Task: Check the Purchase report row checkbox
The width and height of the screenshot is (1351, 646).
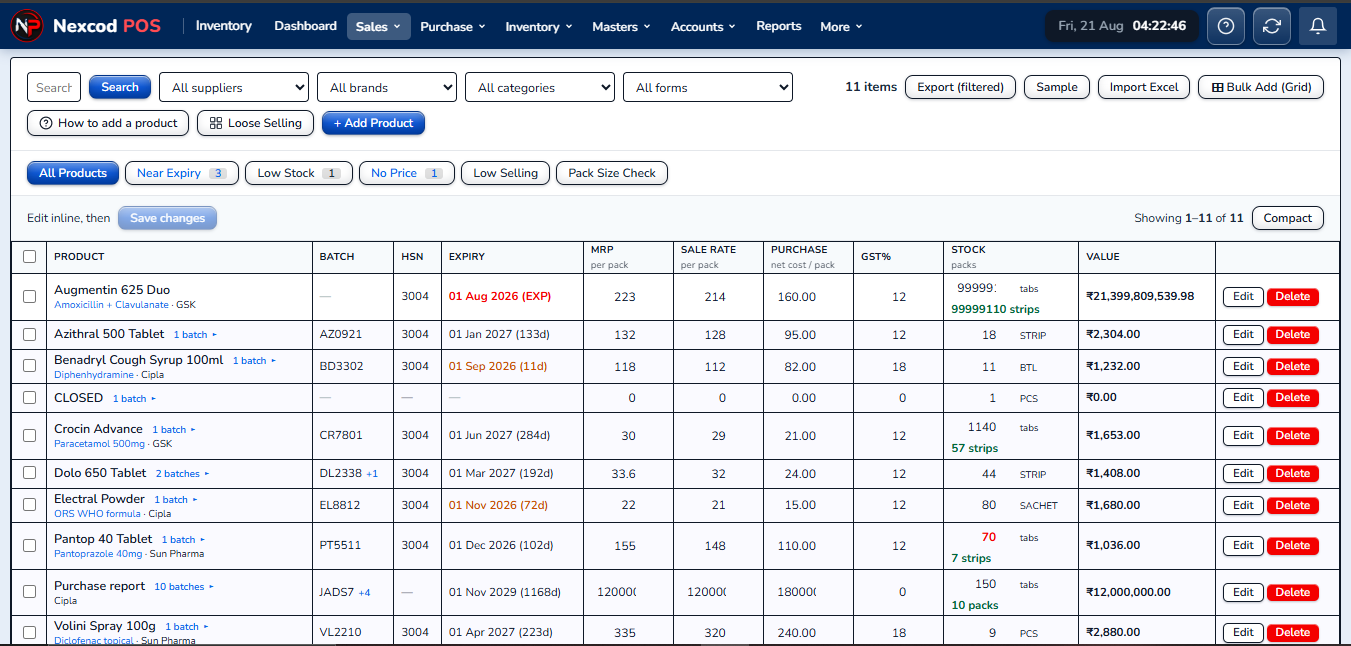Action: pyautogui.click(x=29, y=592)
